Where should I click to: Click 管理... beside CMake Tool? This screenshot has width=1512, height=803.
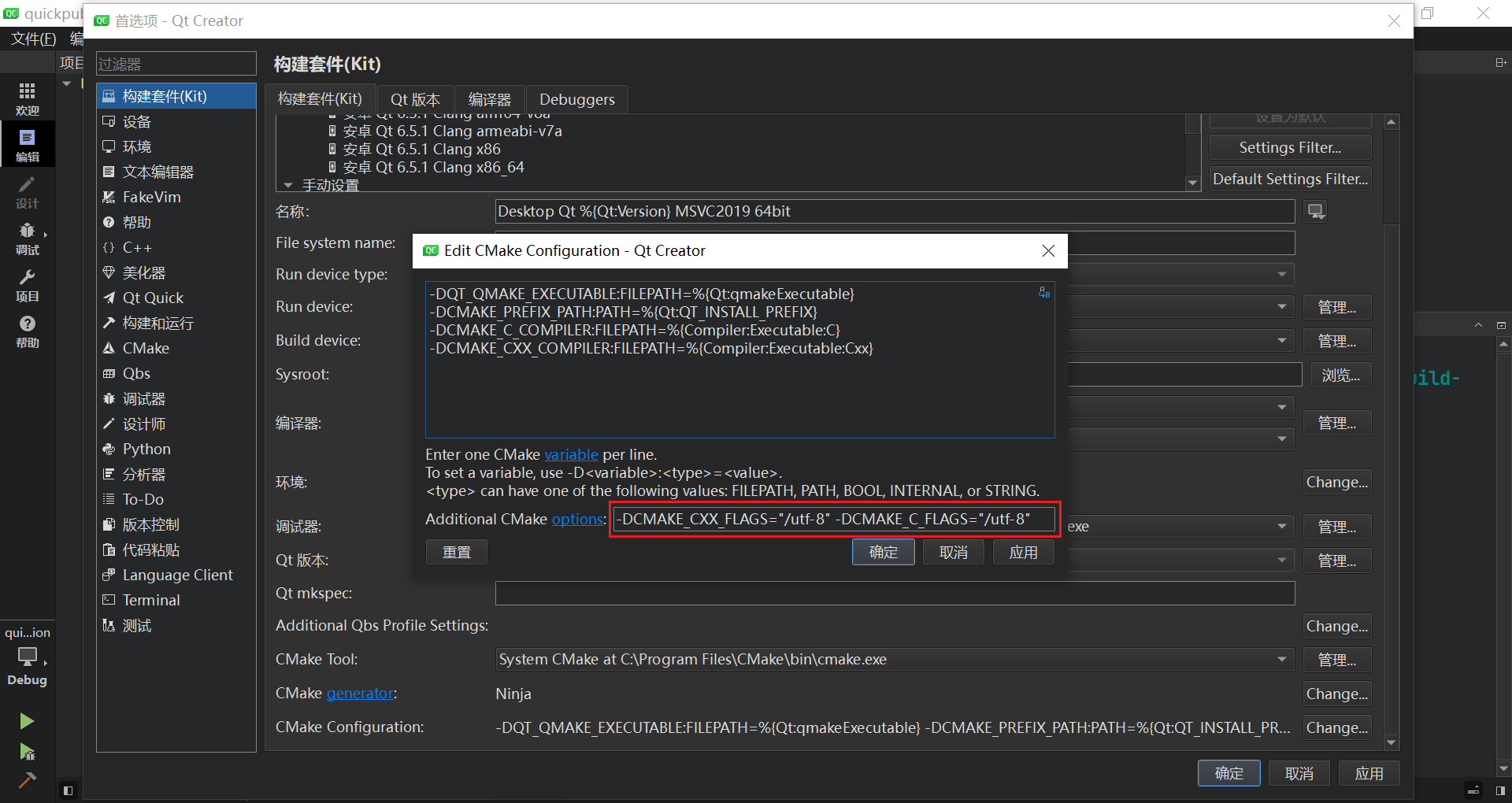point(1336,660)
